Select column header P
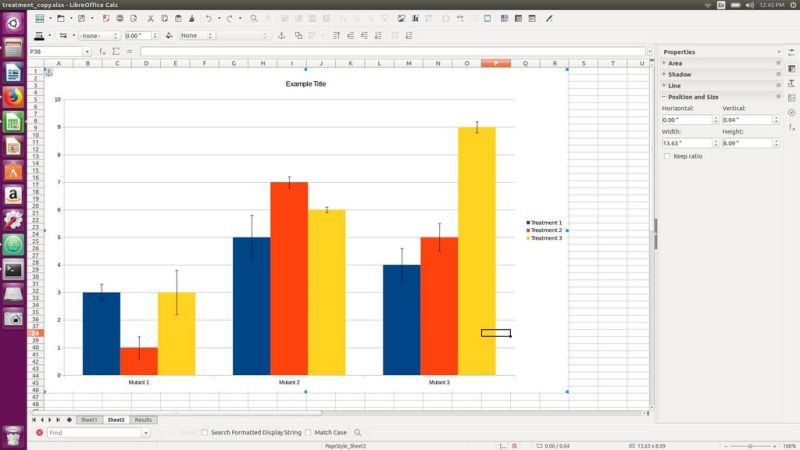Image resolution: width=800 pixels, height=450 pixels. coord(496,63)
